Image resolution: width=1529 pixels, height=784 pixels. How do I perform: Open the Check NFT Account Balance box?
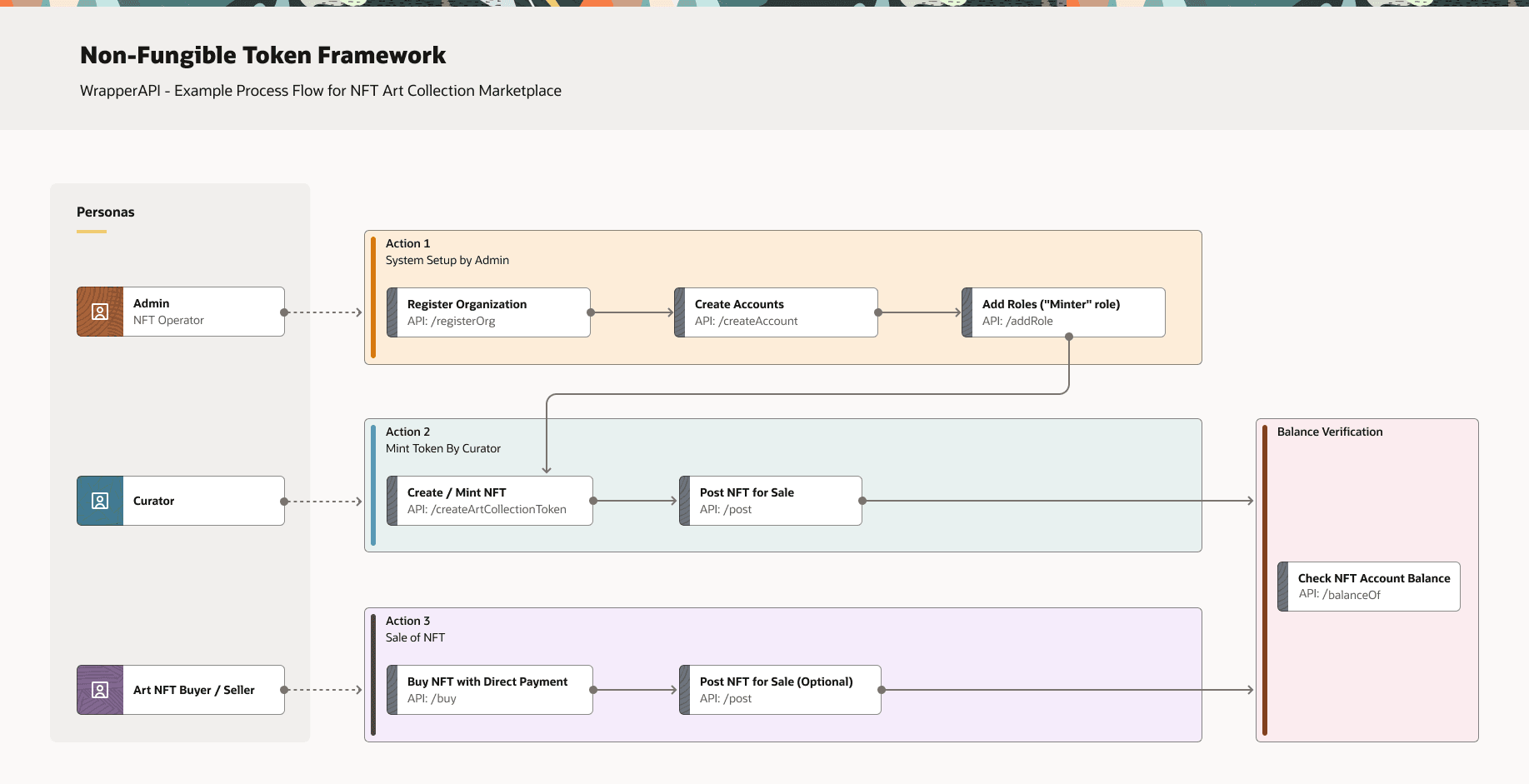(1369, 587)
